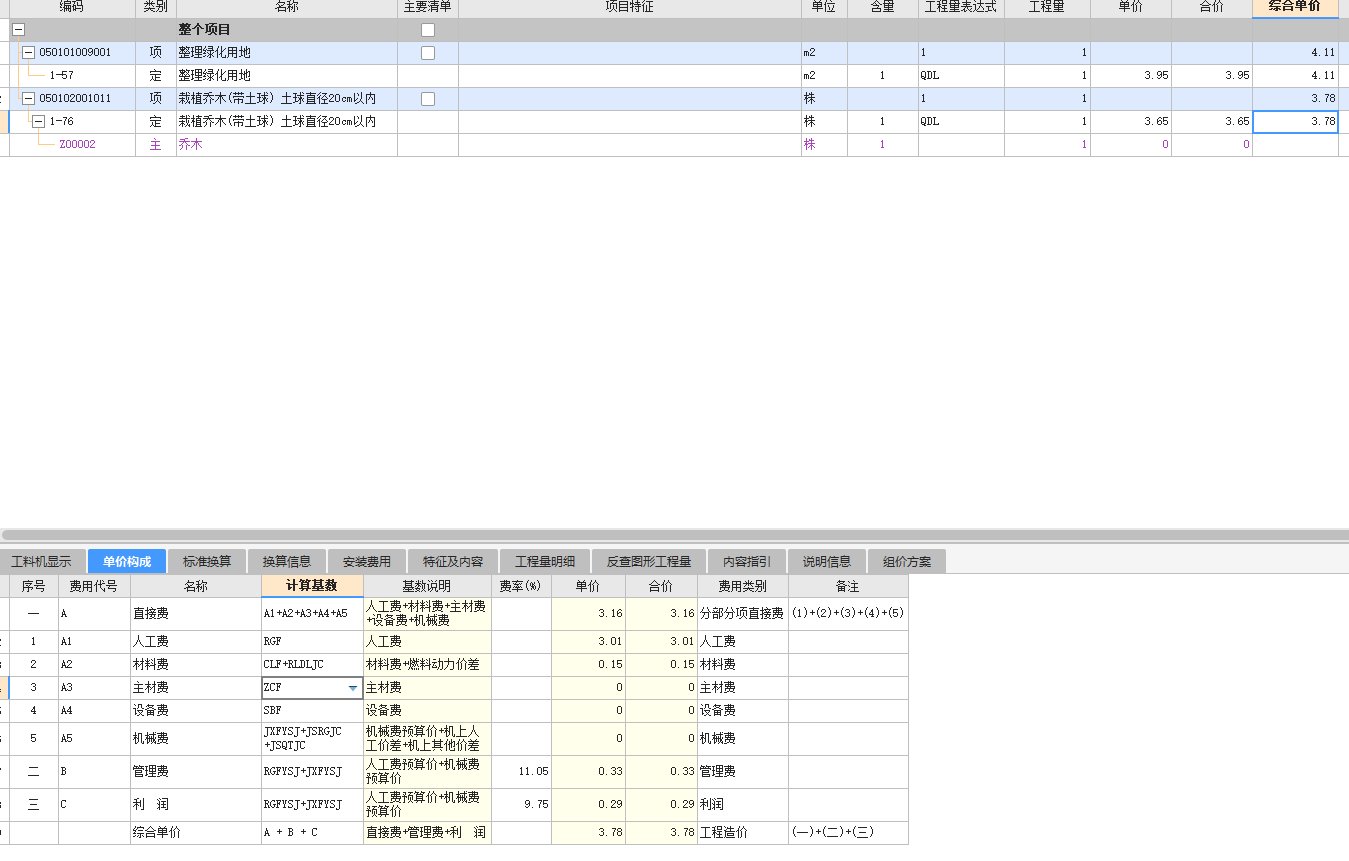Select the 人工费 name cell in row A1
This screenshot has height=861, width=1349.
[x=196, y=642]
